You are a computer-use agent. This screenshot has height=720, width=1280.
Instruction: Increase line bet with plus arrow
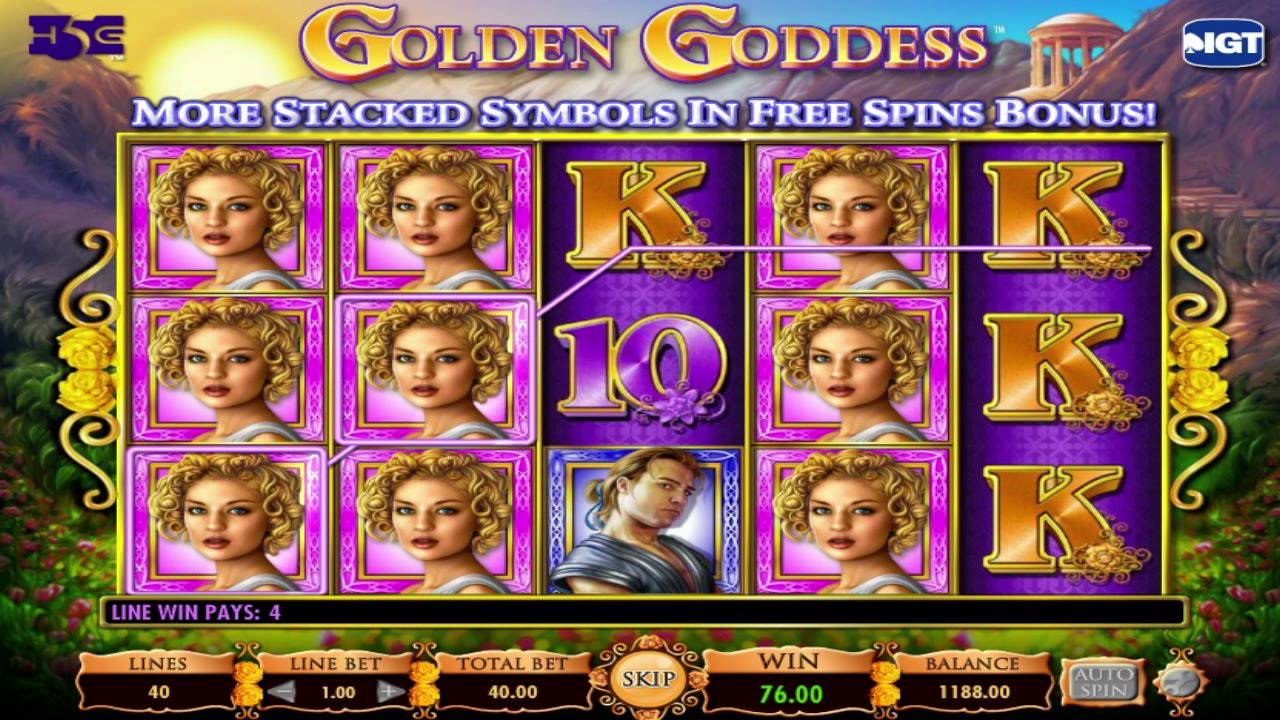tap(391, 691)
